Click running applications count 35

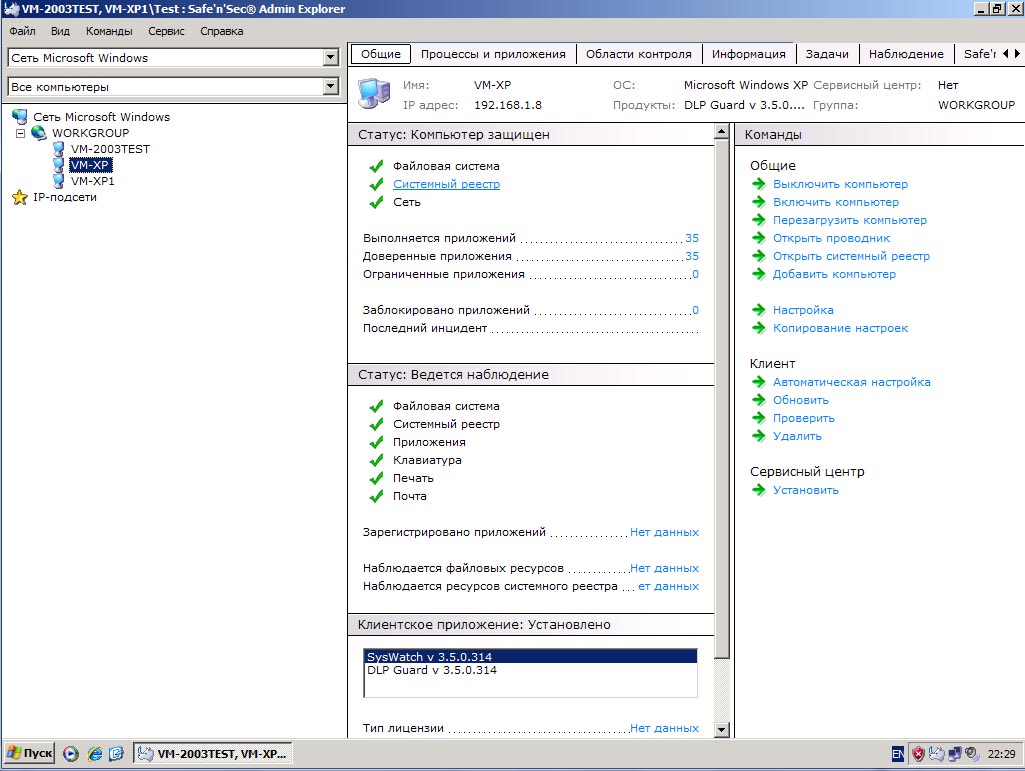tap(692, 238)
